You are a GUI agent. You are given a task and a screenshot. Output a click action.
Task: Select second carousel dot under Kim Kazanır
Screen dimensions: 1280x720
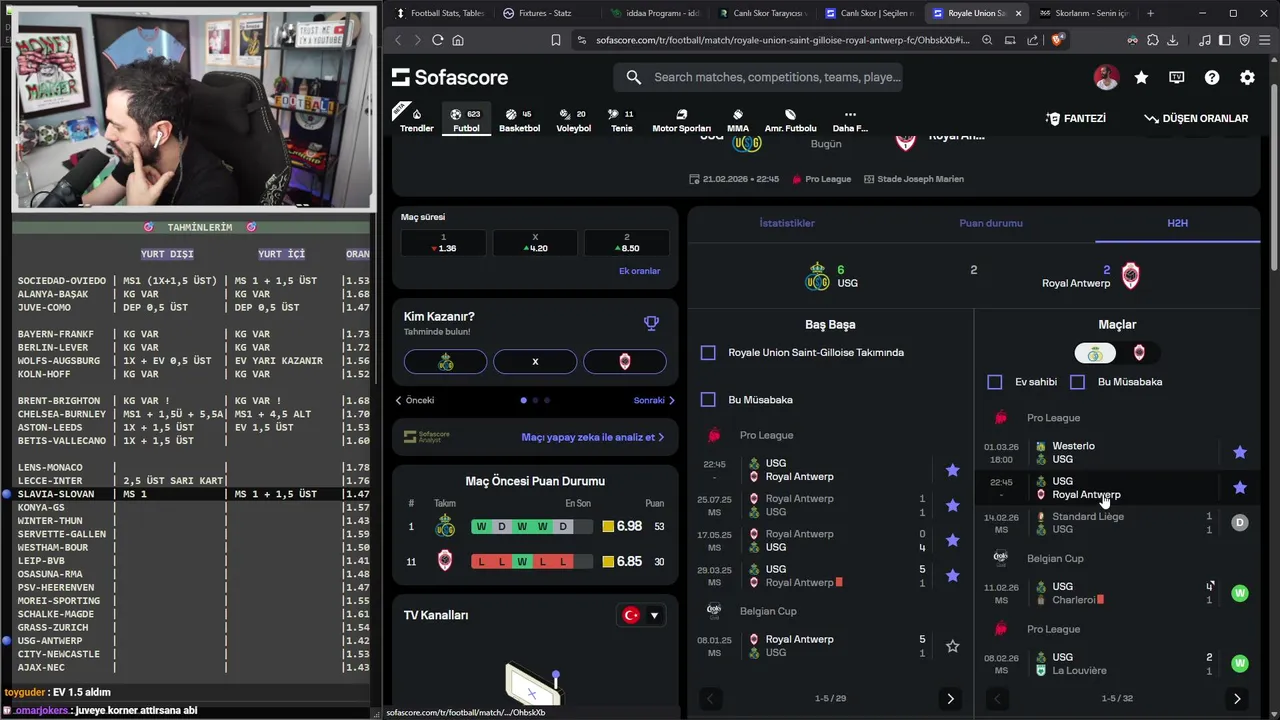(x=535, y=400)
